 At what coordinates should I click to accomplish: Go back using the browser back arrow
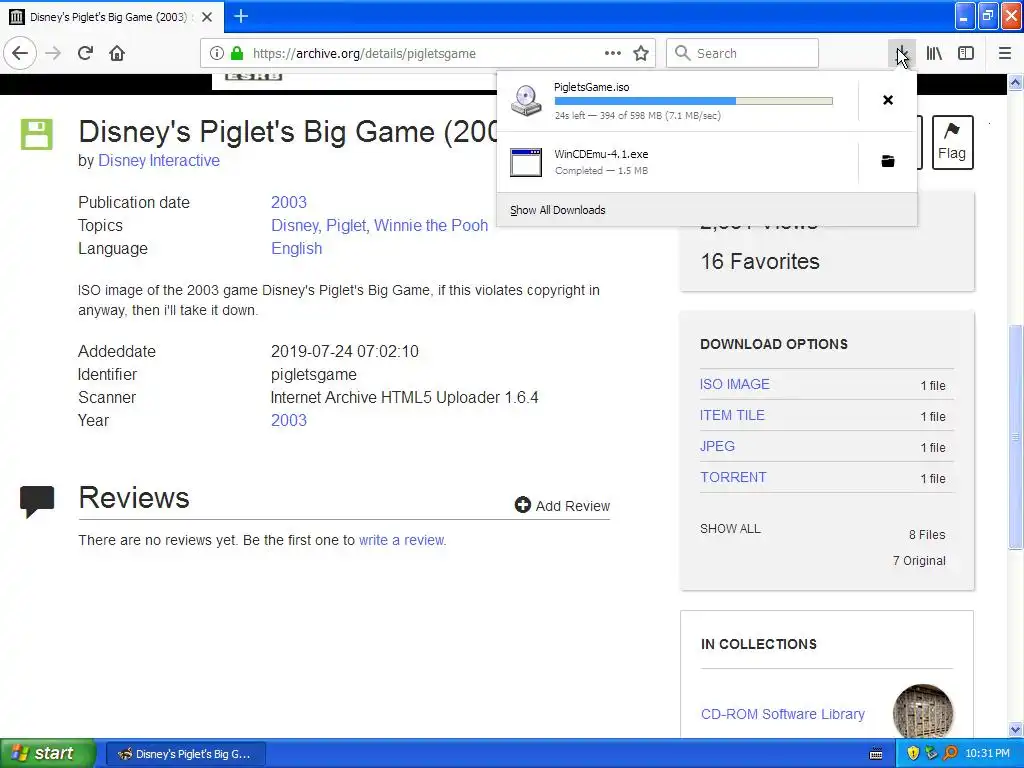tap(20, 53)
